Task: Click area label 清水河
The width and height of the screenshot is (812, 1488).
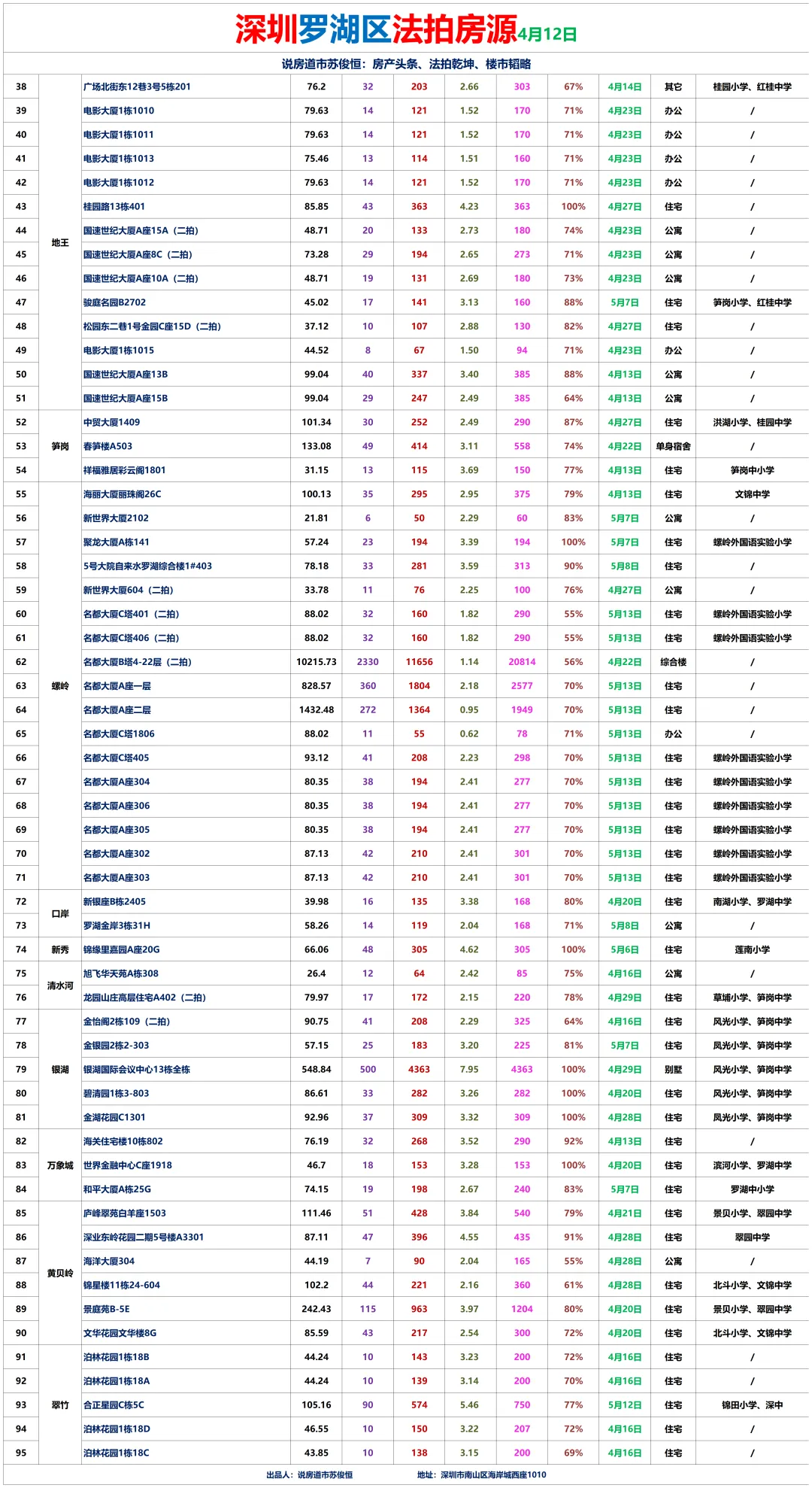Action: coord(60,985)
